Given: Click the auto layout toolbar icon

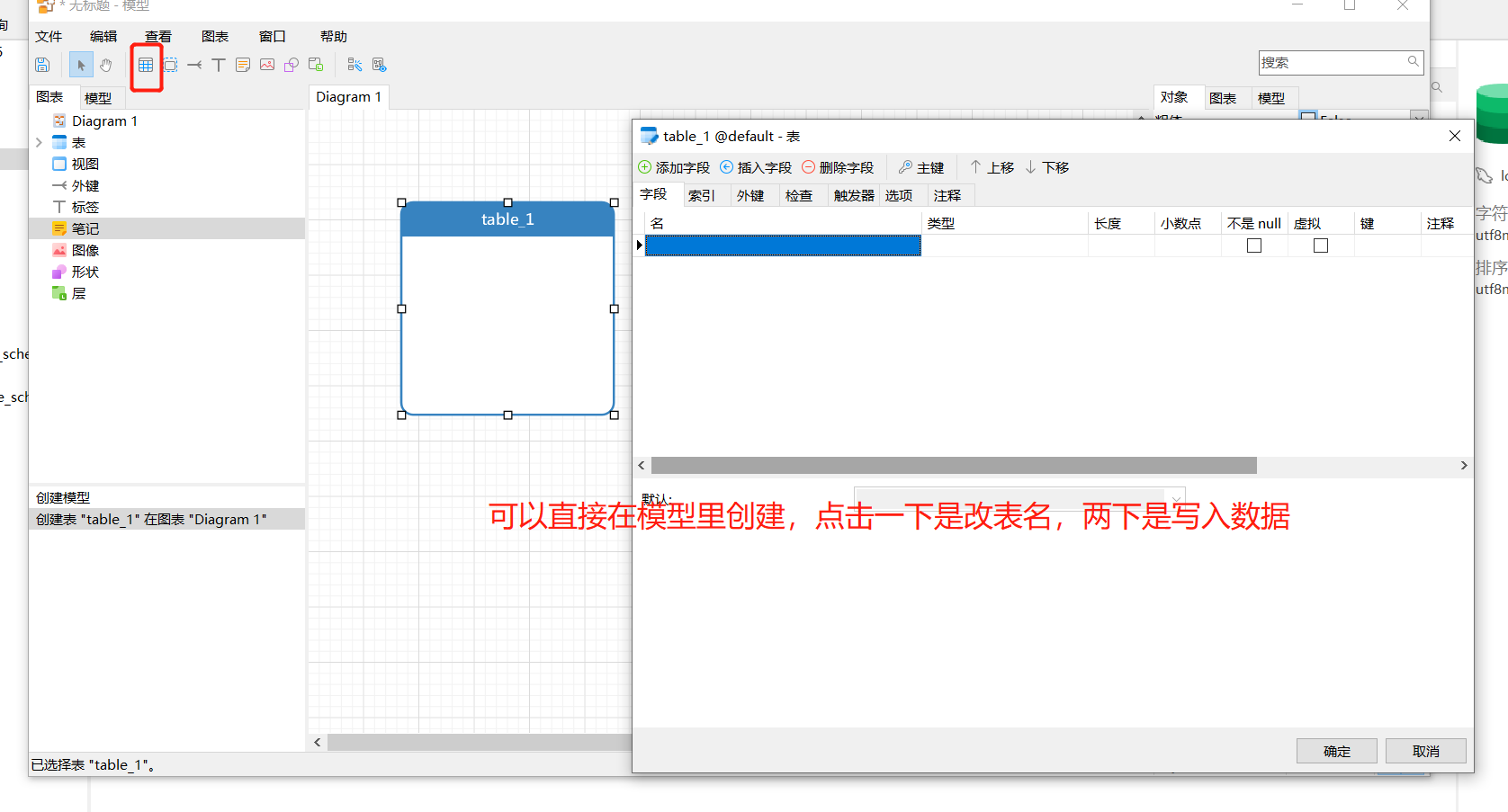Looking at the screenshot, I should [x=355, y=65].
